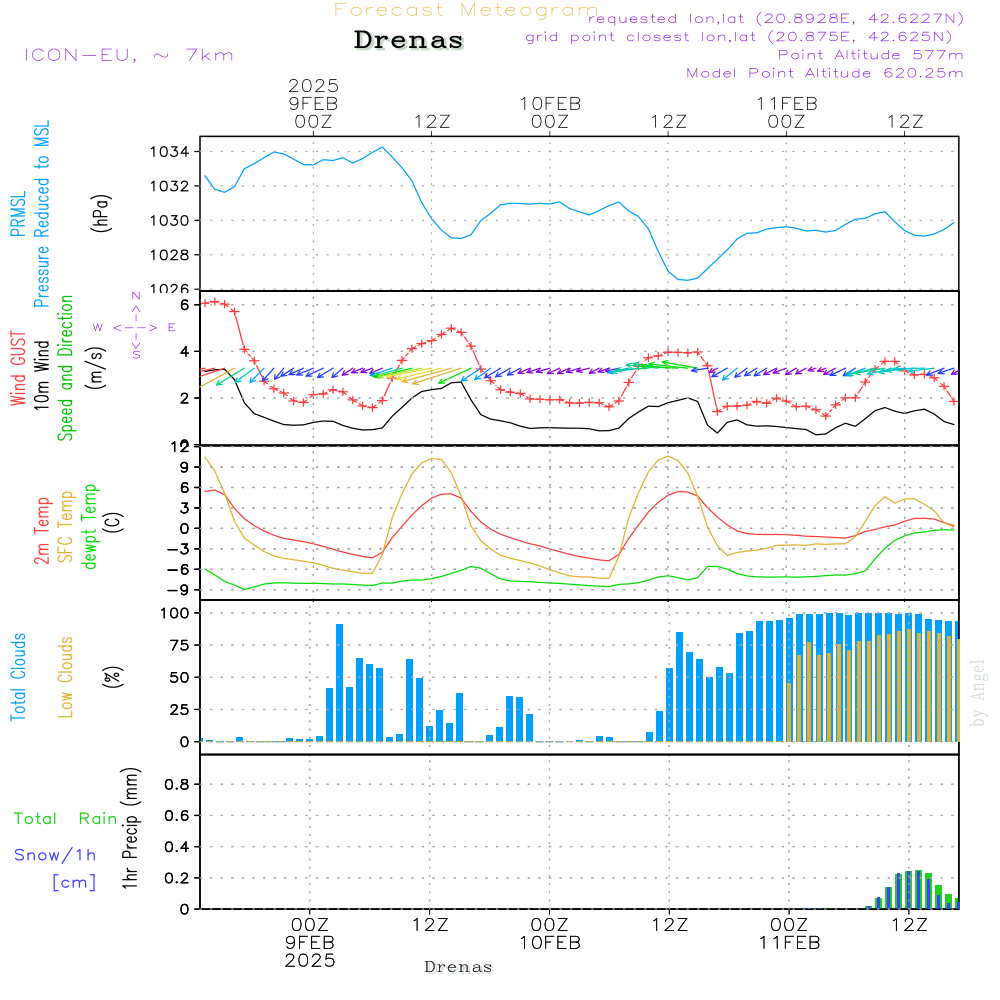Click the 4 value on wind axis
Viewport: 1000px width, 1000px height.
185,351
